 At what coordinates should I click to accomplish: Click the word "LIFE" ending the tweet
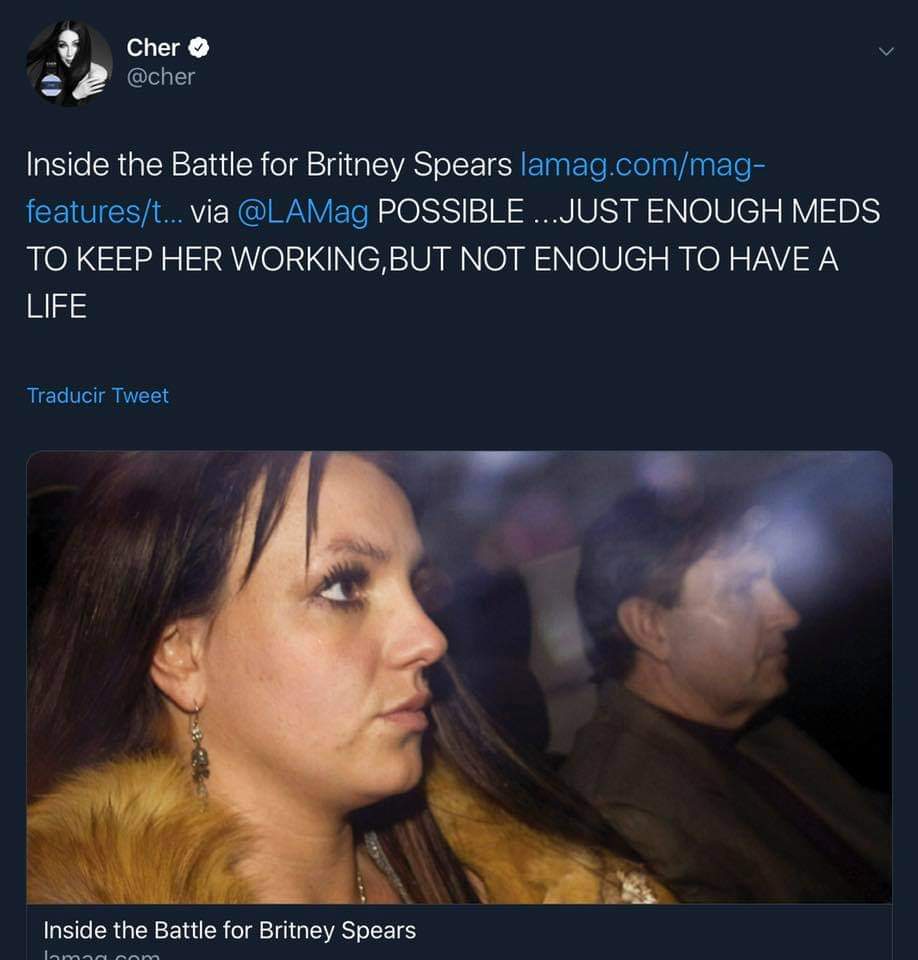57,306
